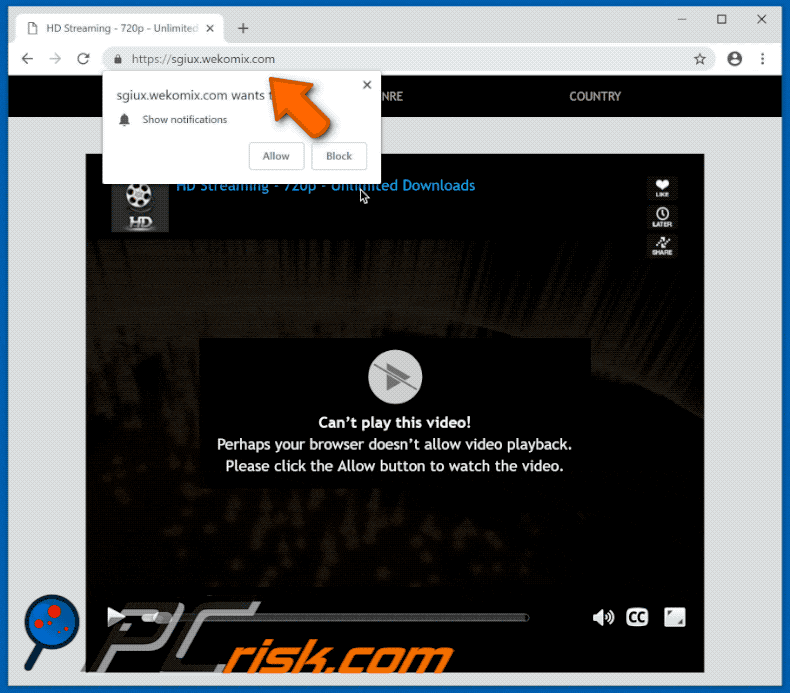790x693 pixels.
Task: Click the Allow notifications button
Action: click(276, 156)
